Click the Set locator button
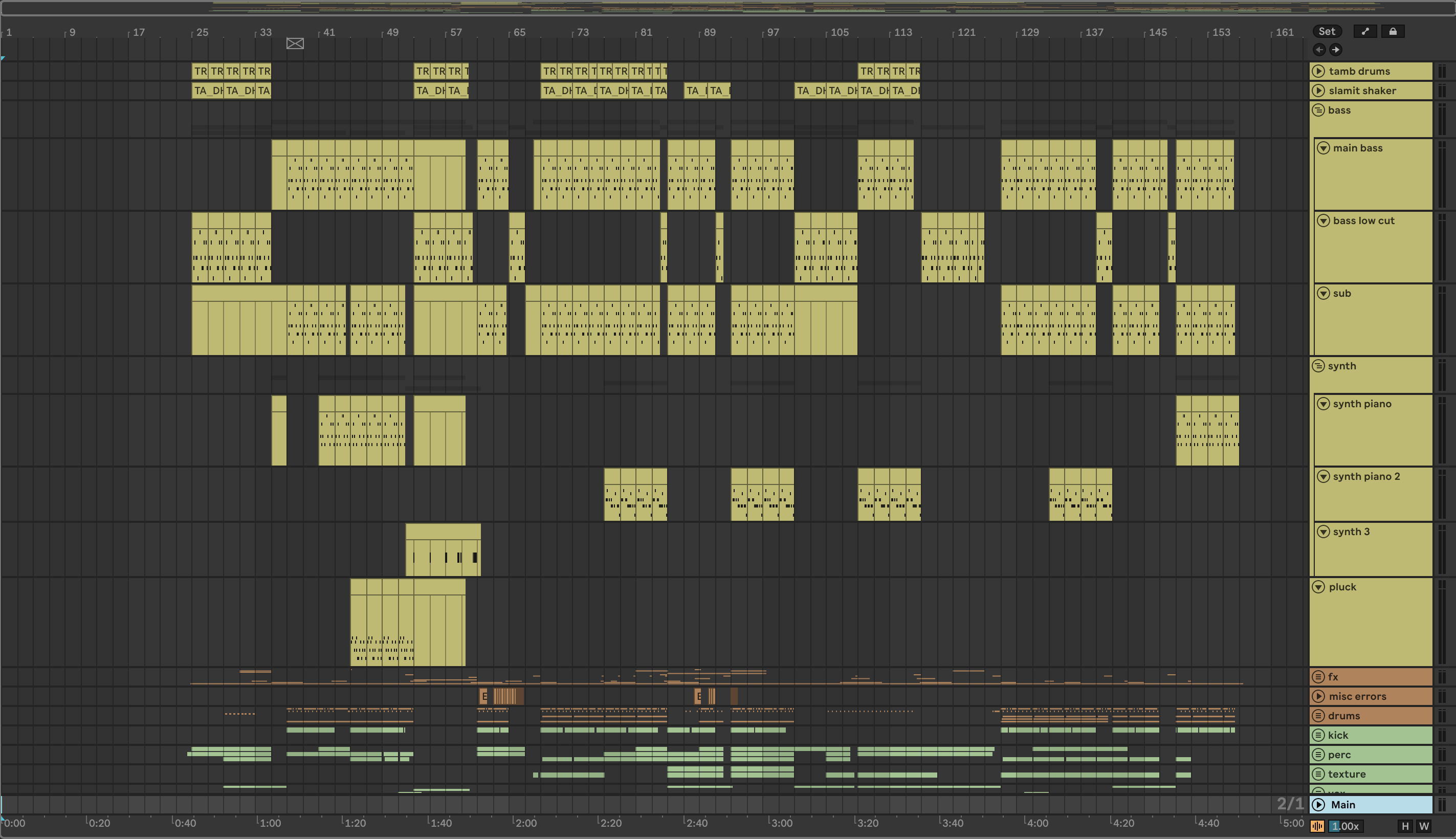Viewport: 1456px width, 839px height. tap(1327, 32)
